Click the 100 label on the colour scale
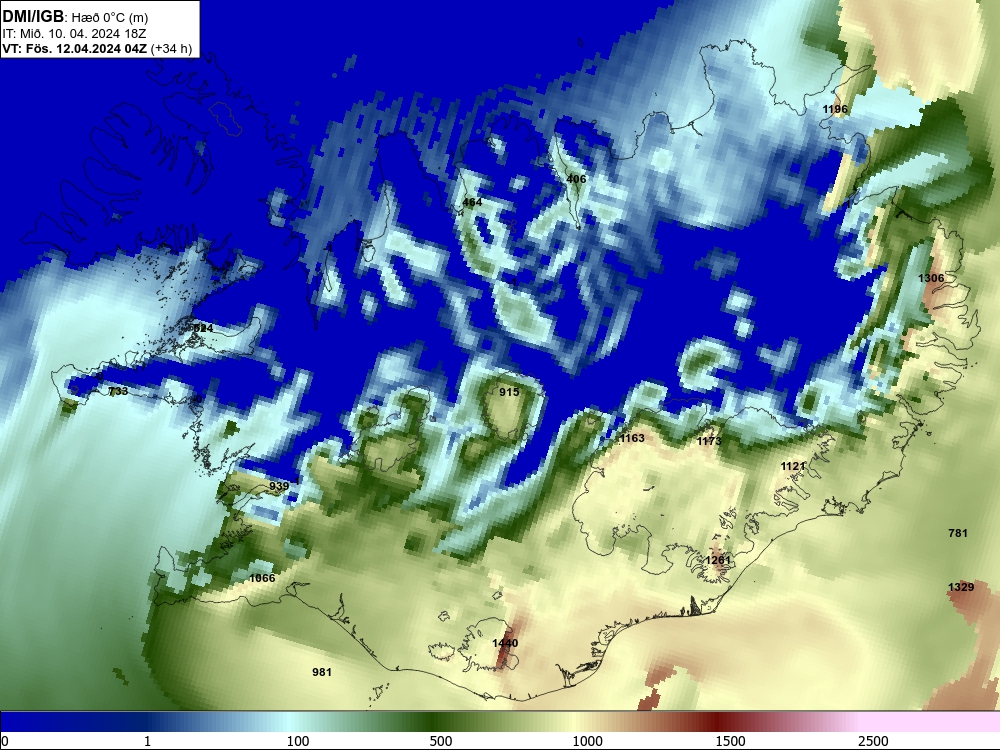This screenshot has height=750, width=1000. (x=298, y=741)
